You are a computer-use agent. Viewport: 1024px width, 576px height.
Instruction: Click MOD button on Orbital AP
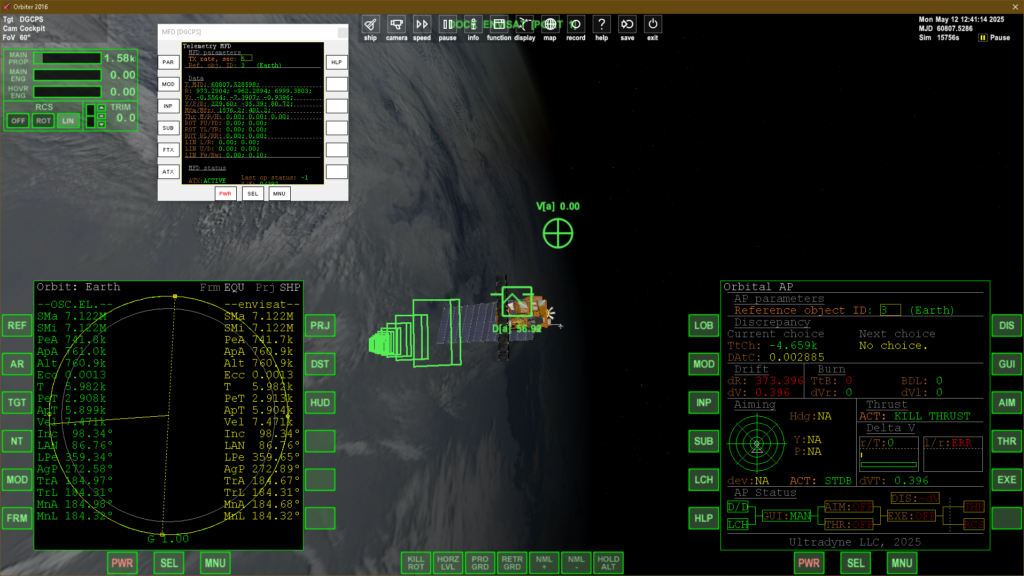point(703,364)
